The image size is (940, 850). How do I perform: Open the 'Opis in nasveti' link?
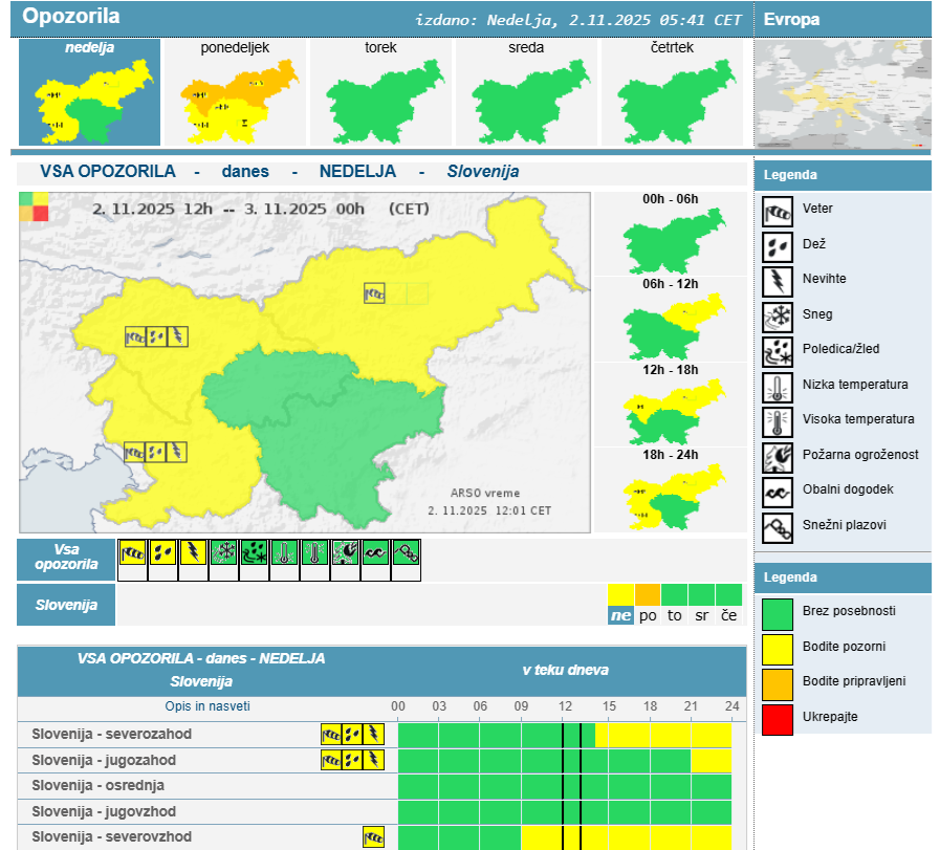pos(208,707)
